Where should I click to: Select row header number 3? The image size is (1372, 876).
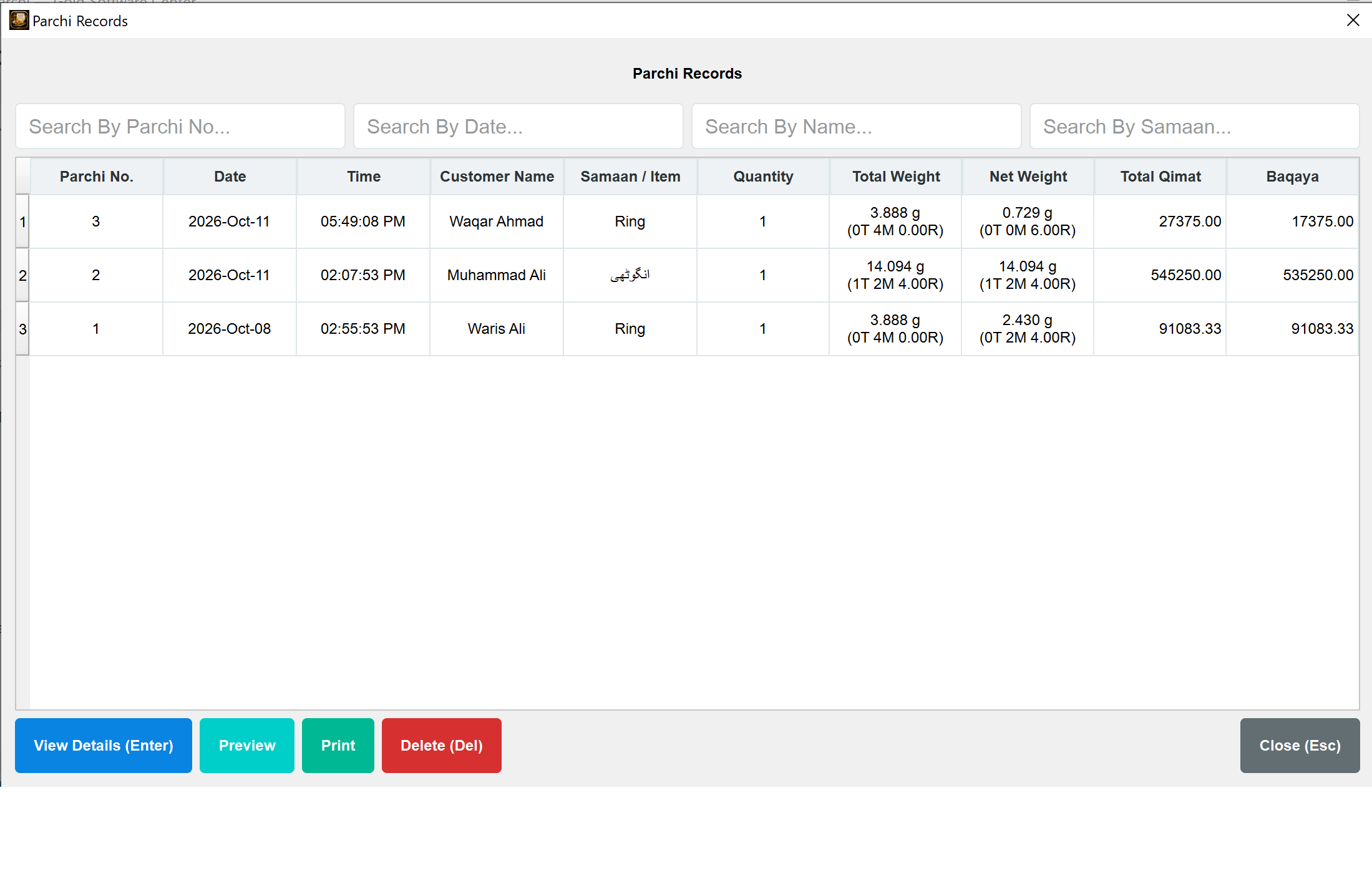23,329
